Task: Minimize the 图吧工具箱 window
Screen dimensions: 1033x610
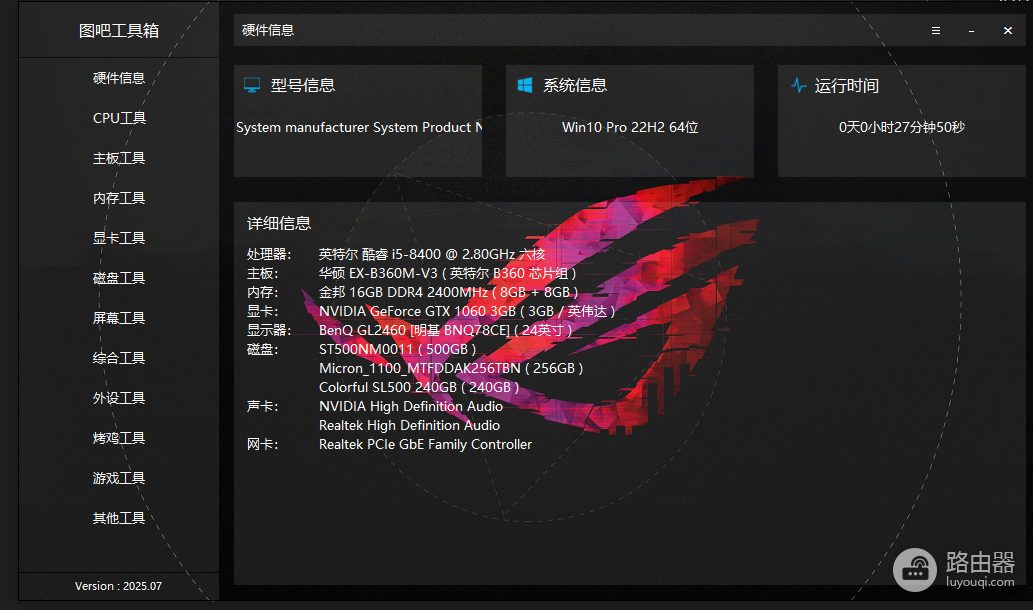Action: (x=971, y=31)
